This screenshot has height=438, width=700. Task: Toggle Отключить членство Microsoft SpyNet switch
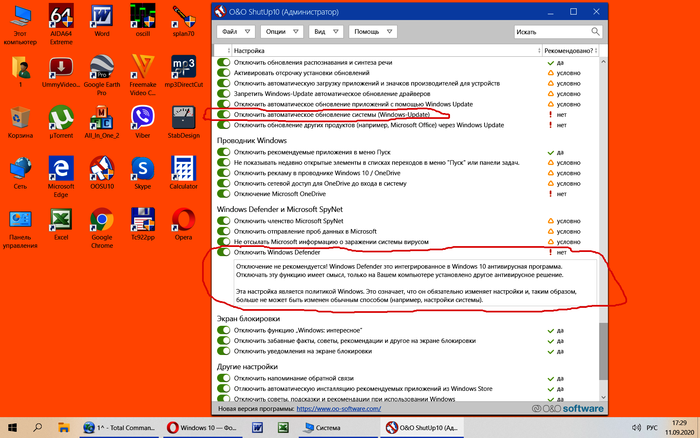coord(224,221)
